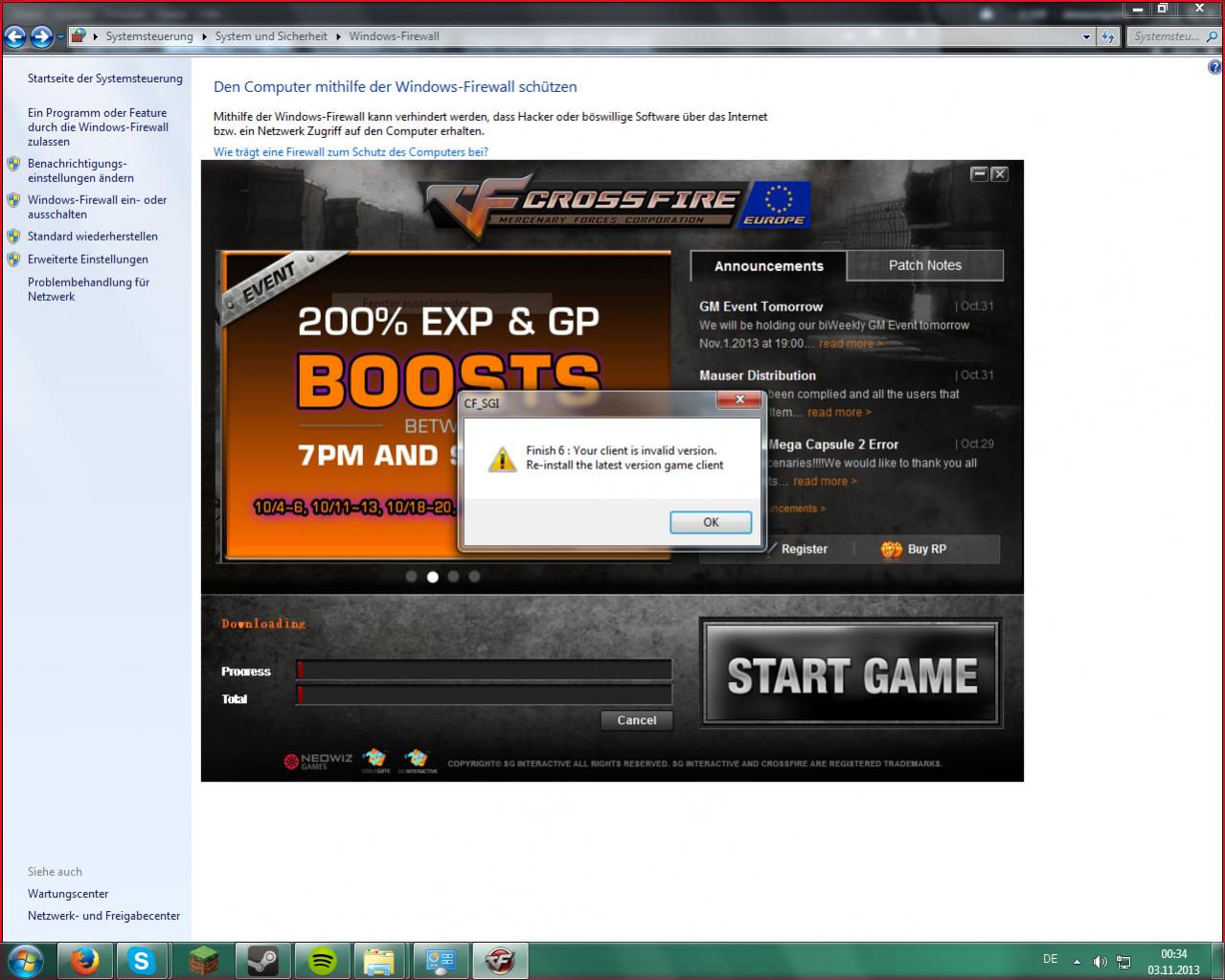Open Spotify from the taskbar
Screen dimensions: 1225x980
[321, 961]
